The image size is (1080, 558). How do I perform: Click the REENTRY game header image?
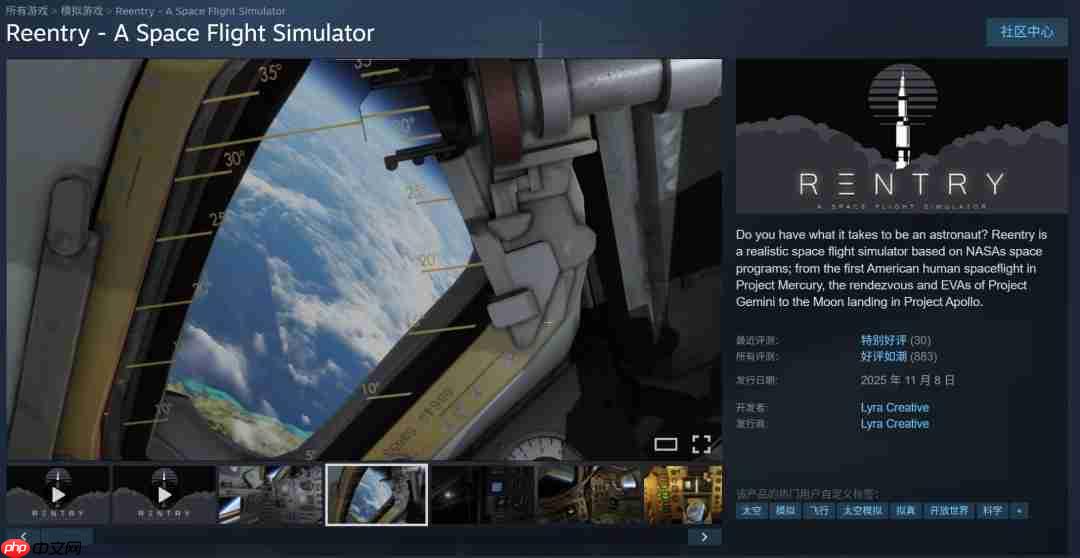pyautogui.click(x=902, y=136)
